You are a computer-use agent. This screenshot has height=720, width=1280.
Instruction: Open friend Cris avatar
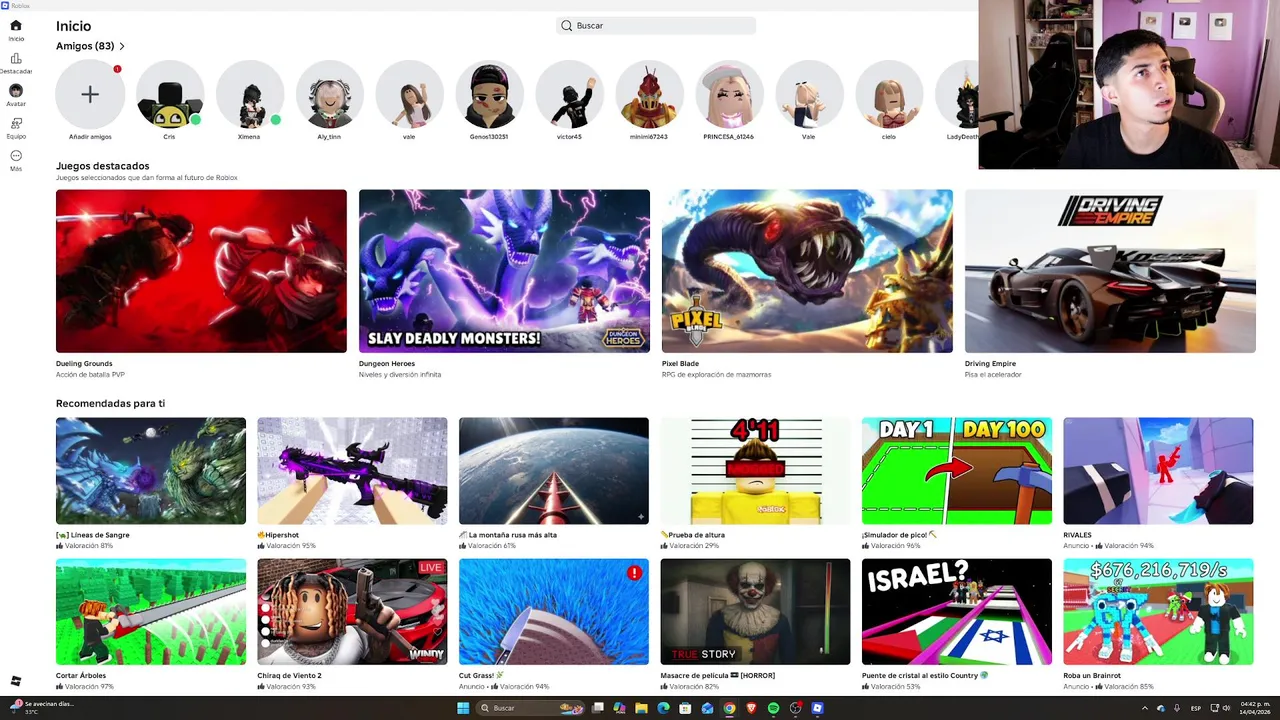tap(169, 94)
